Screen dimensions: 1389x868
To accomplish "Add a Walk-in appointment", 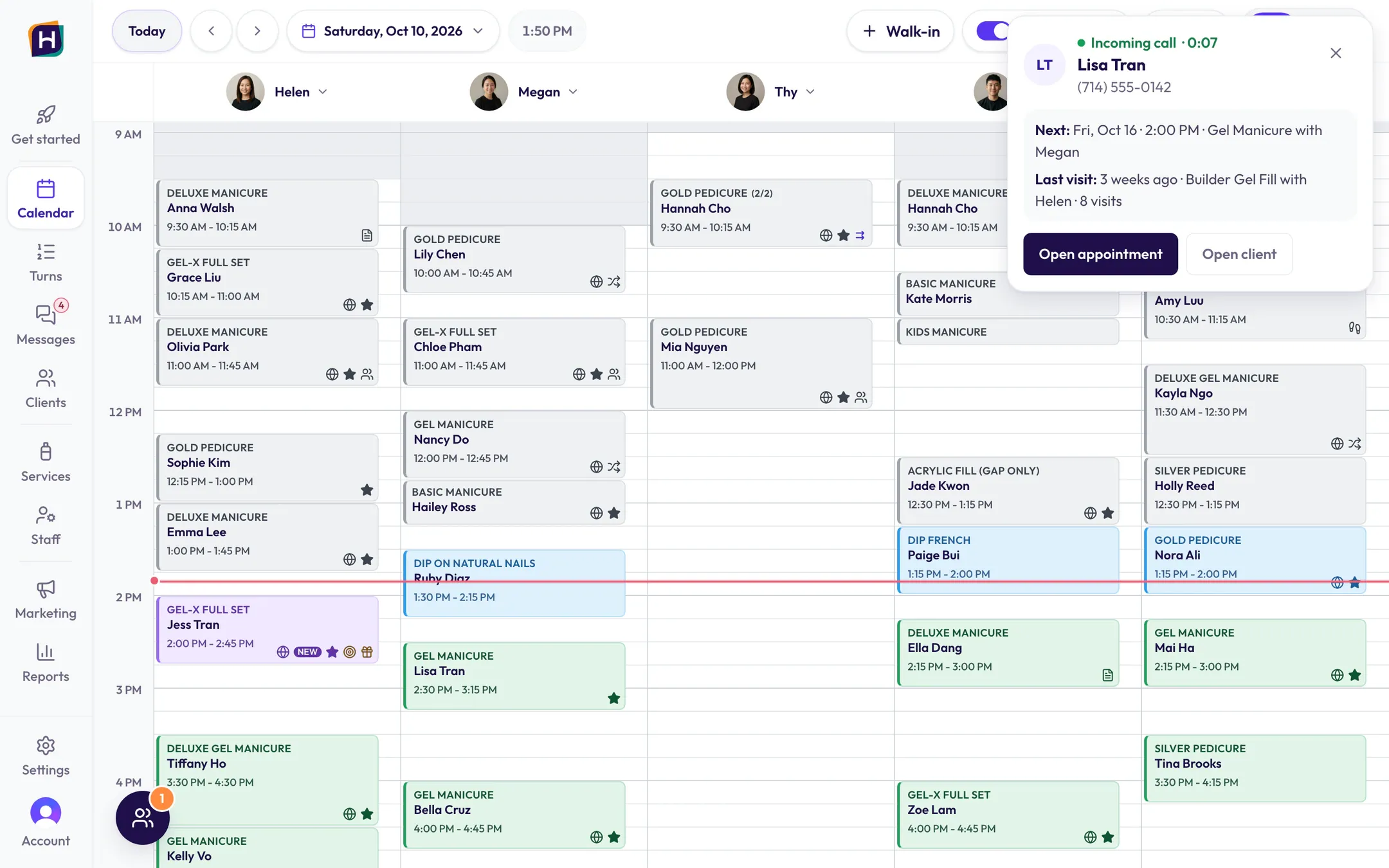I will (x=900, y=31).
